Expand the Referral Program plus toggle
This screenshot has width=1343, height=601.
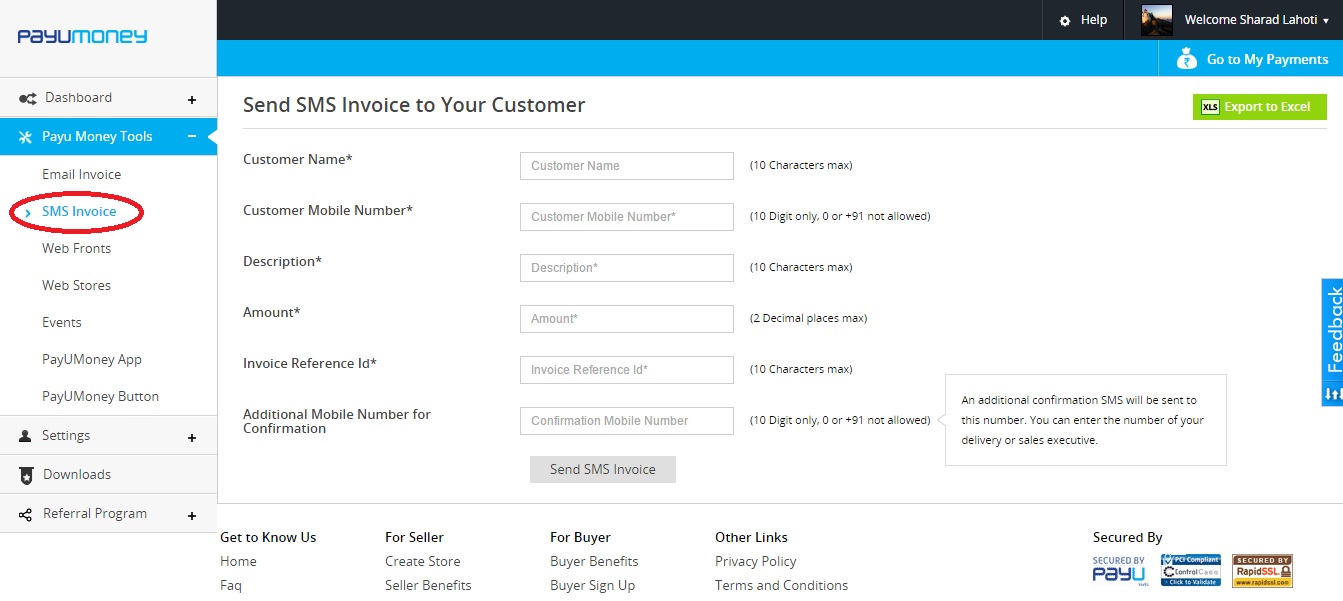tap(192, 515)
